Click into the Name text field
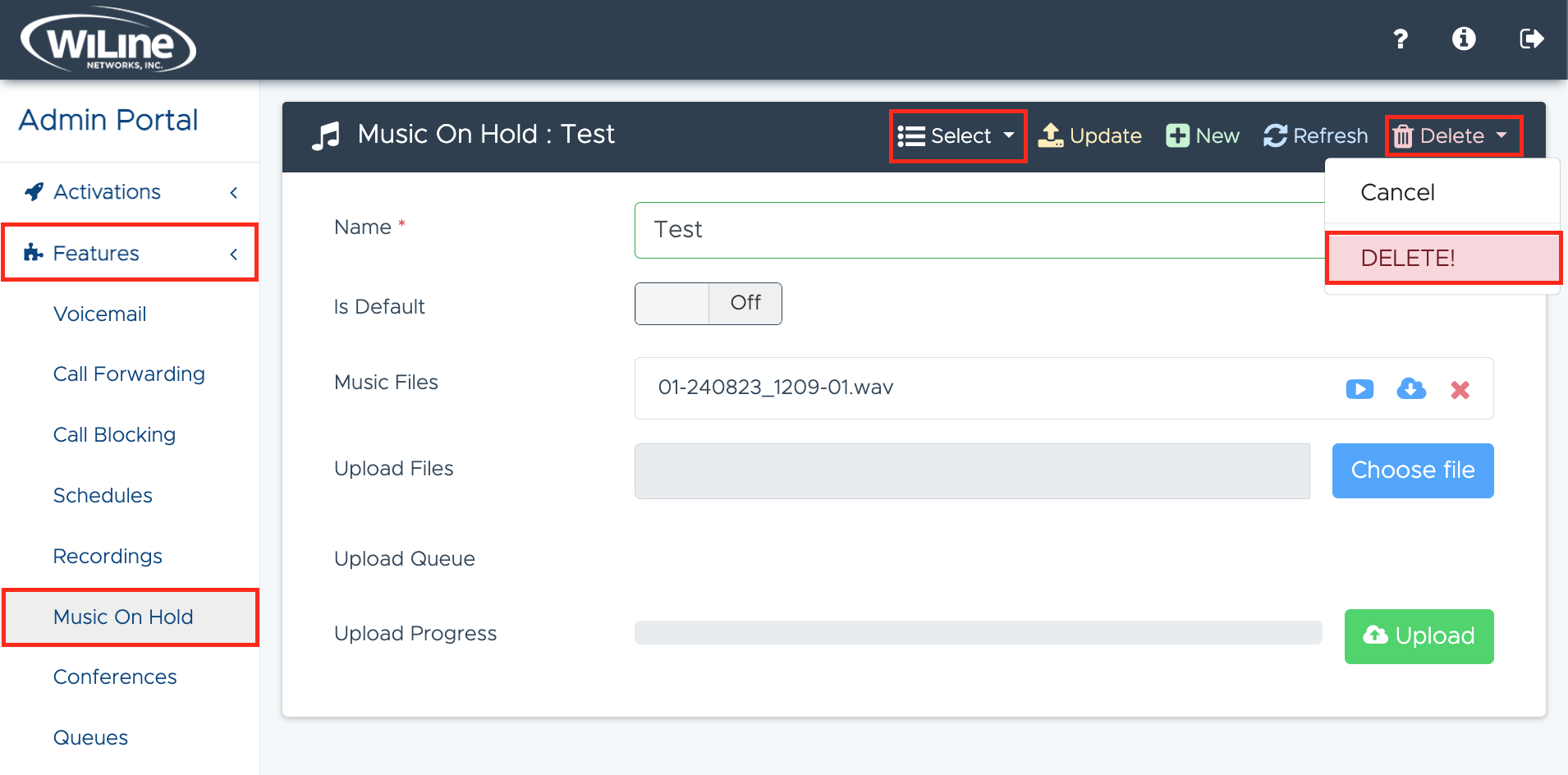Viewport: 1568px width, 775px height. coord(977,230)
